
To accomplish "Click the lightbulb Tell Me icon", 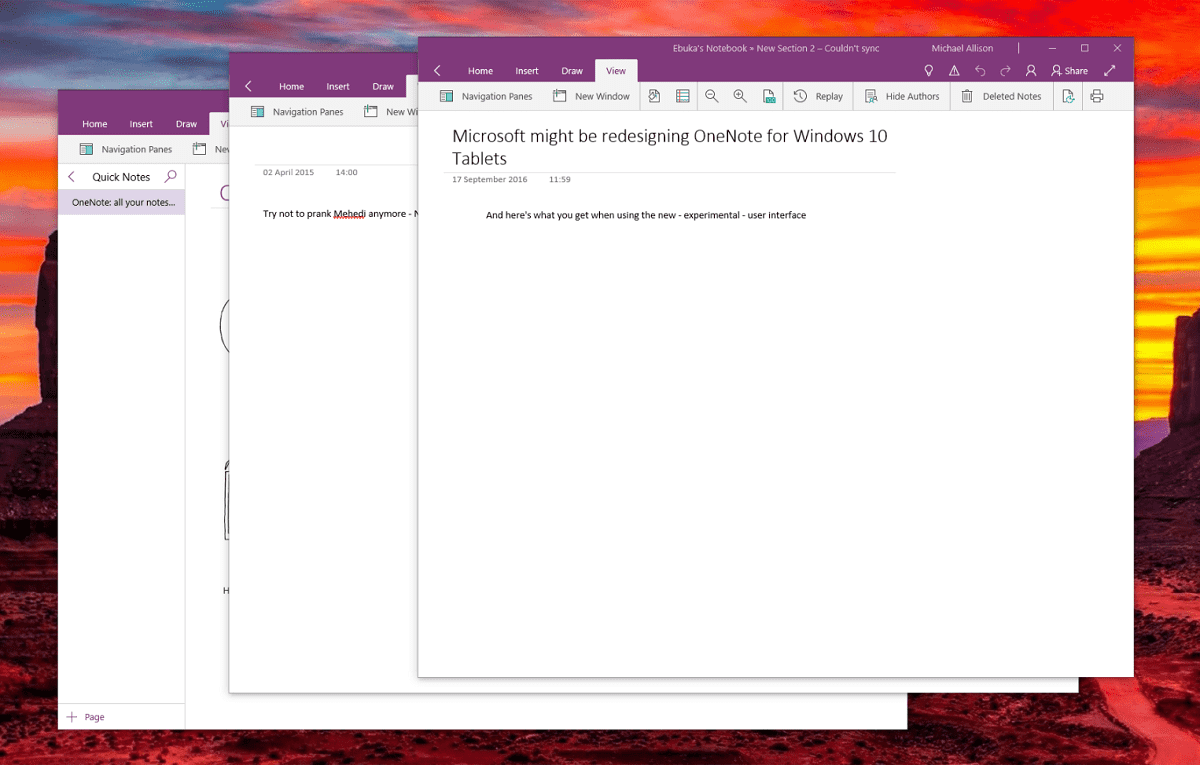I will point(928,71).
